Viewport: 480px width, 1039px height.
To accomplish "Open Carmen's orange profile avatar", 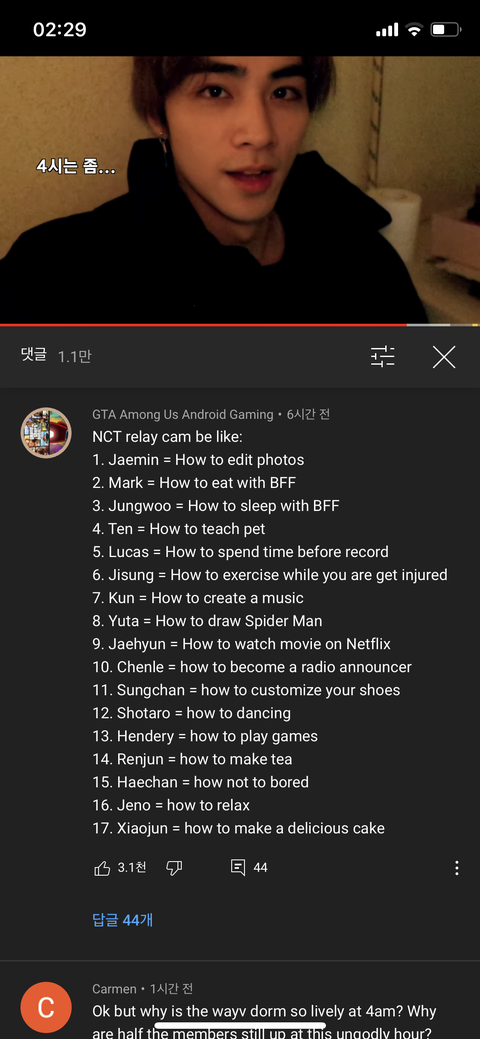I will (46, 1007).
